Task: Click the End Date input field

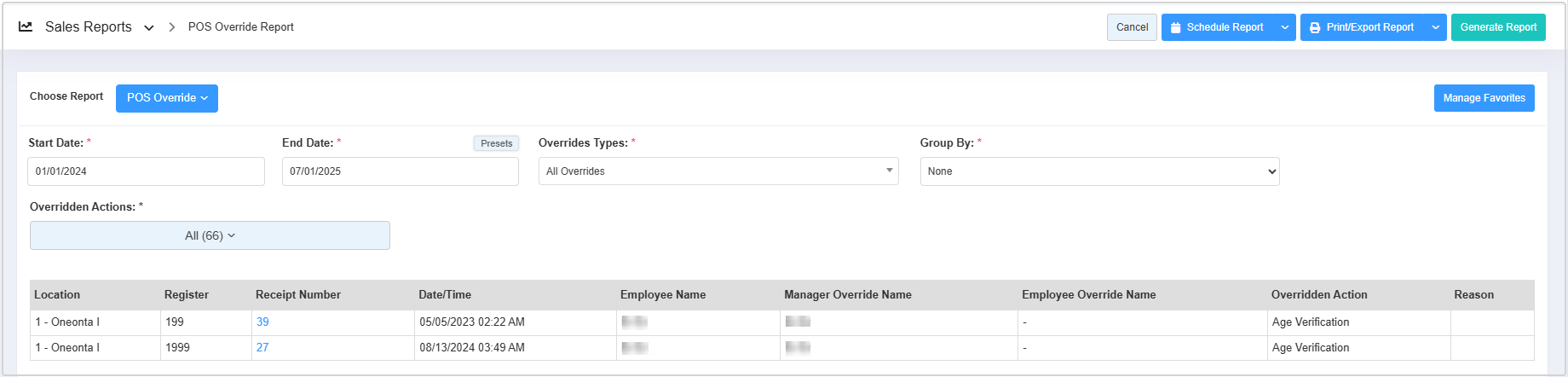Action: click(400, 171)
